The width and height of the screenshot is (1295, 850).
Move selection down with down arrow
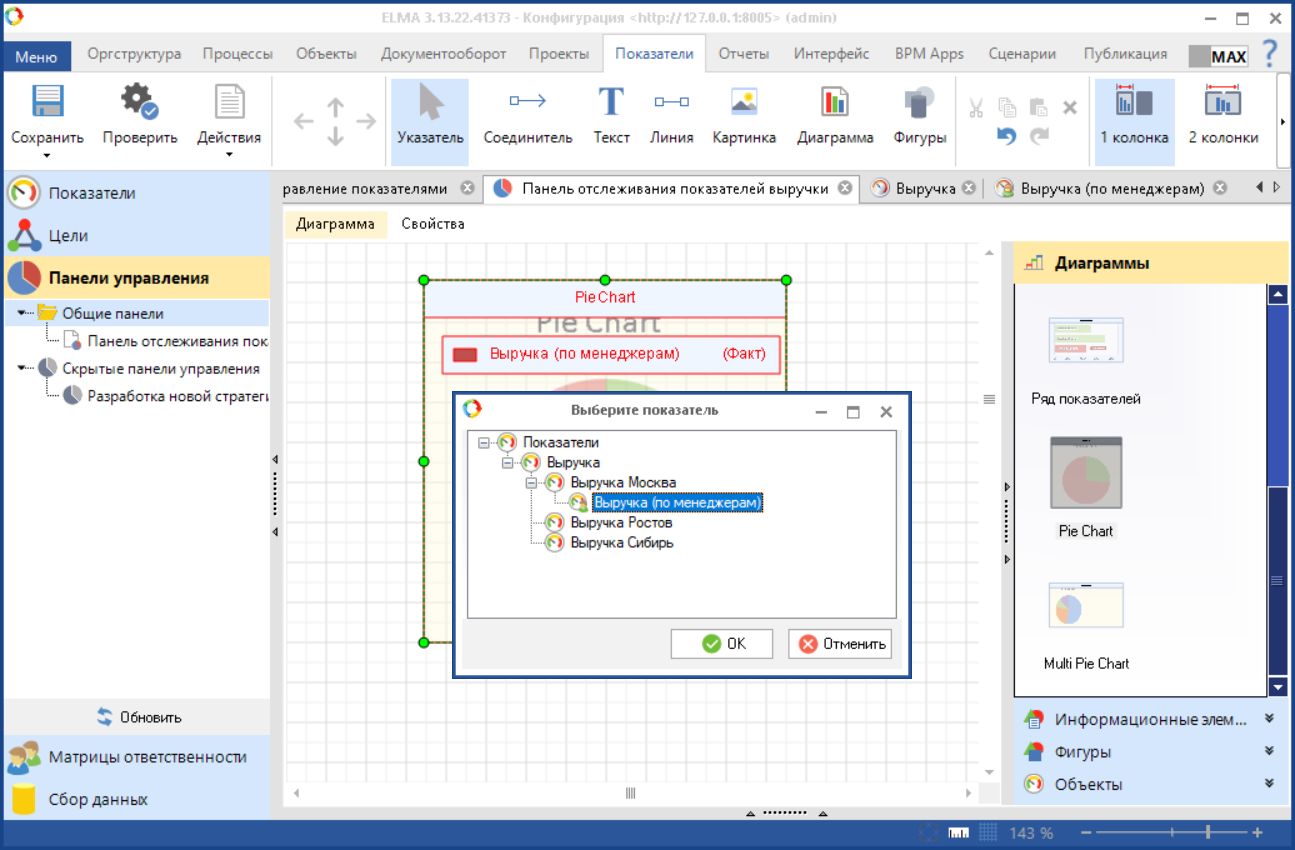tap(336, 137)
